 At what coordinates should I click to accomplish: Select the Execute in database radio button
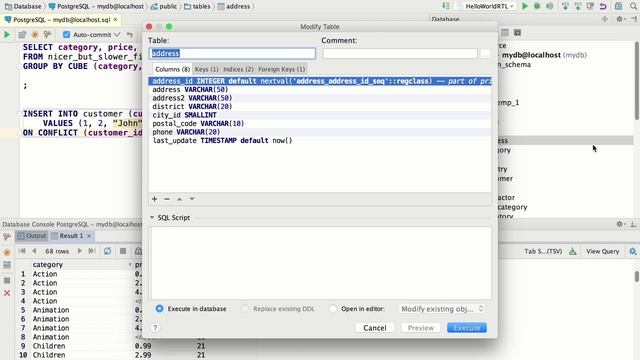coord(159,309)
